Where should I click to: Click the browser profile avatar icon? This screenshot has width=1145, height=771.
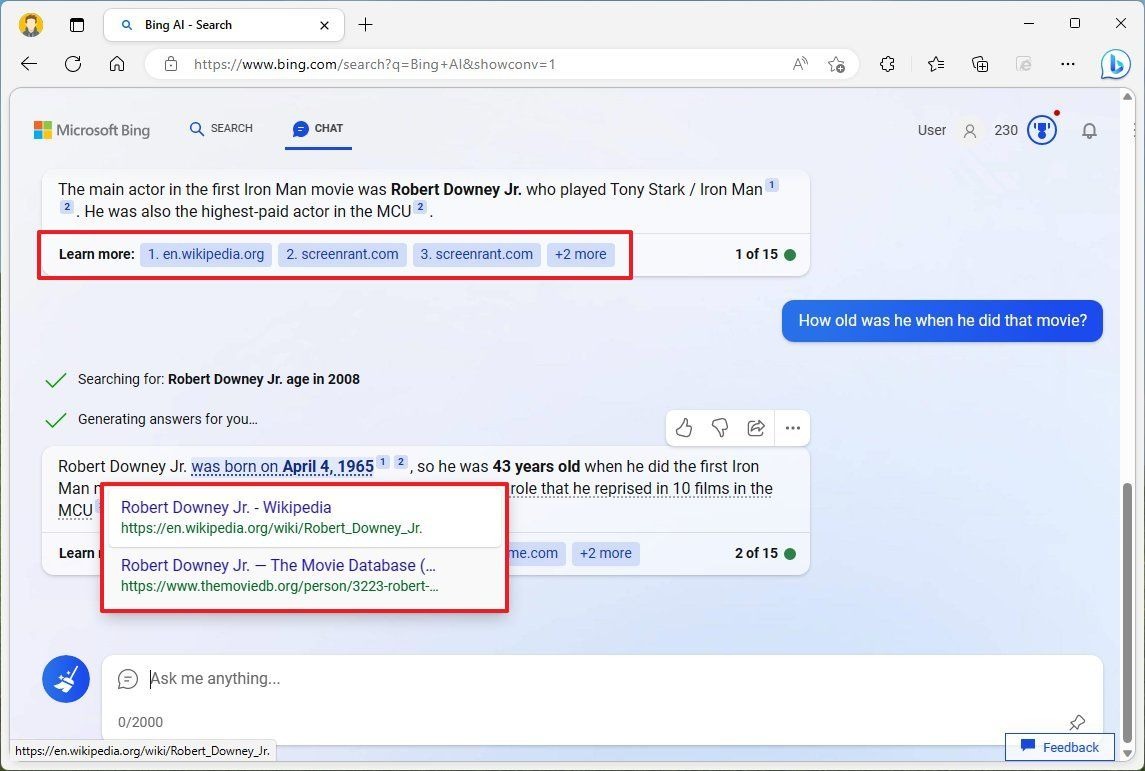[31, 25]
